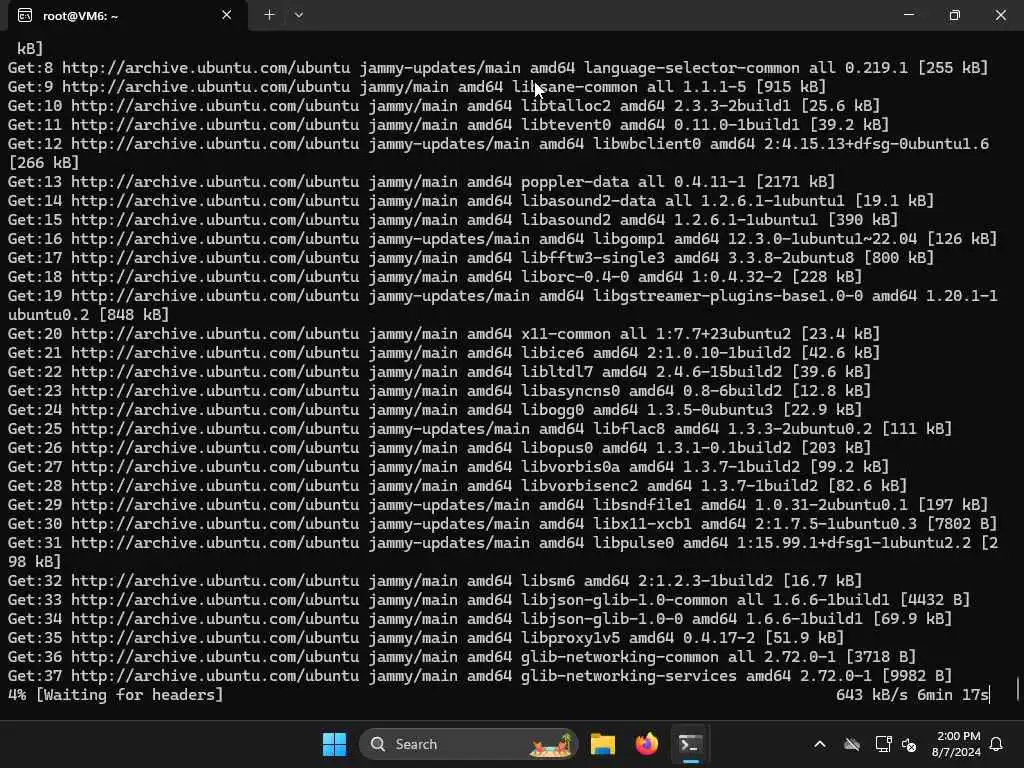Screen dimensions: 1024x768
Task: Click the terminal scrollbar thumb
Action: pyautogui.click(x=1018, y=688)
